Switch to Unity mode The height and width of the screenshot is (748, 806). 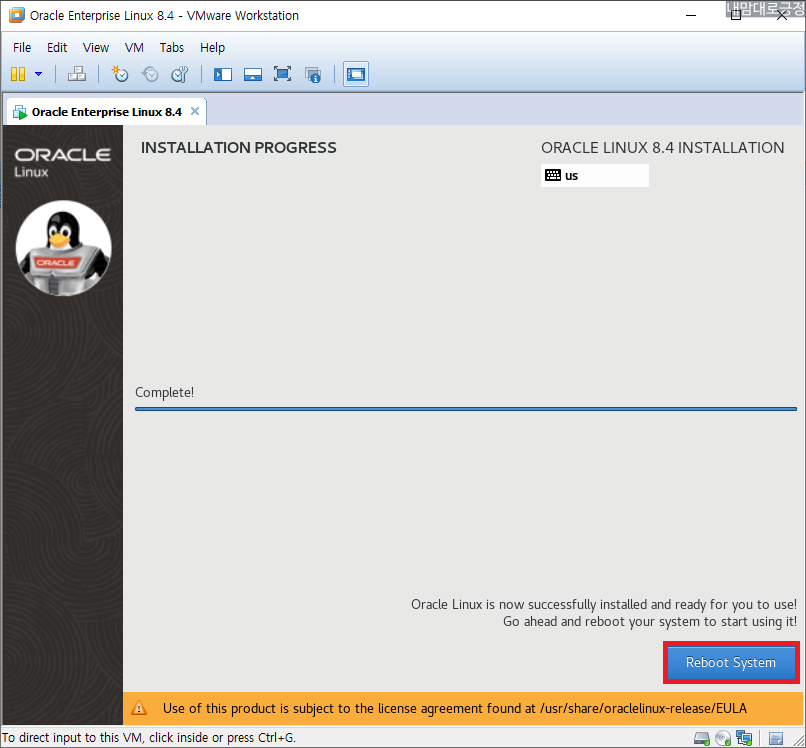click(313, 75)
